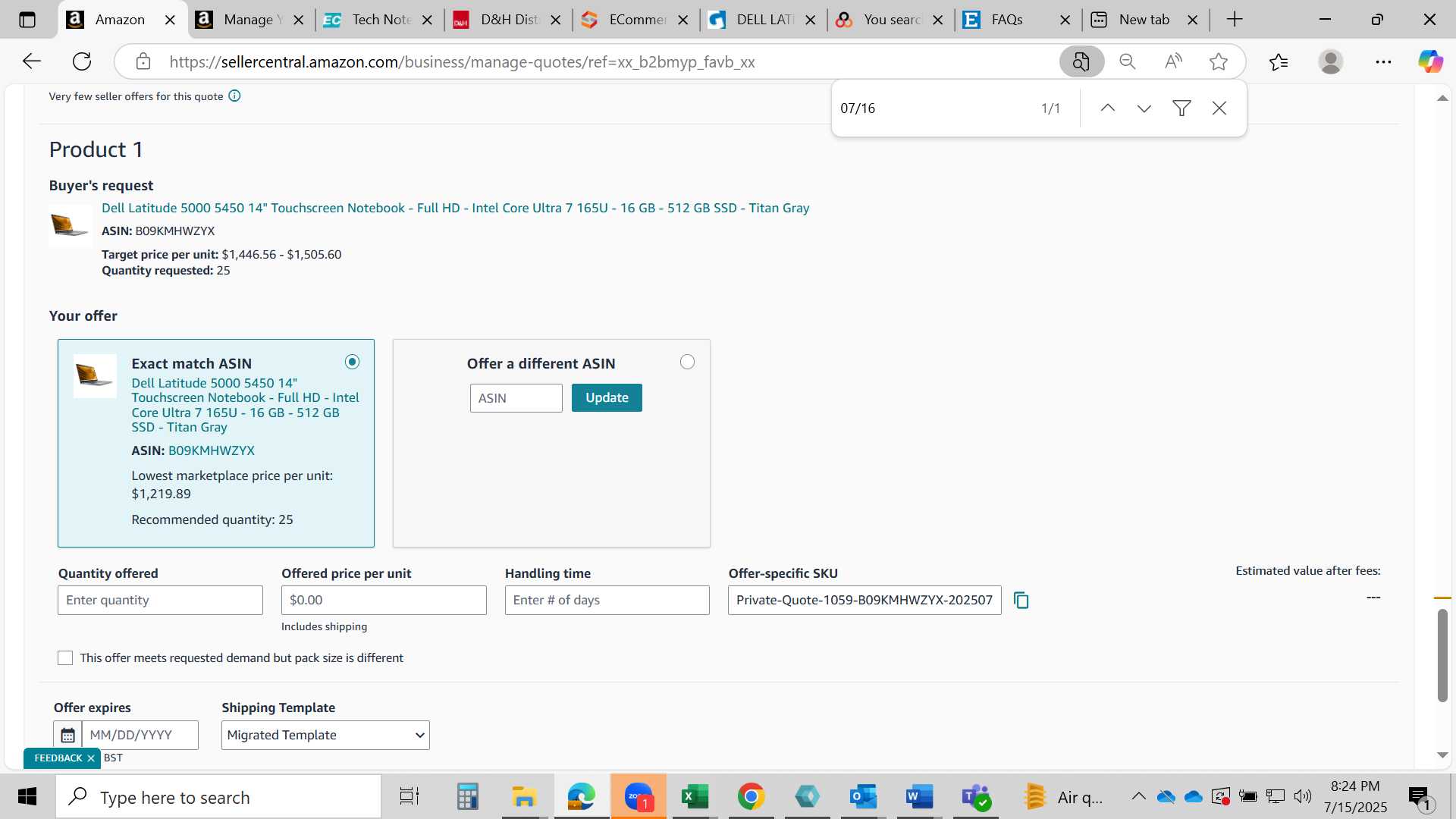The image size is (1456, 819).
Task: Click the Windows Start button
Action: click(27, 797)
